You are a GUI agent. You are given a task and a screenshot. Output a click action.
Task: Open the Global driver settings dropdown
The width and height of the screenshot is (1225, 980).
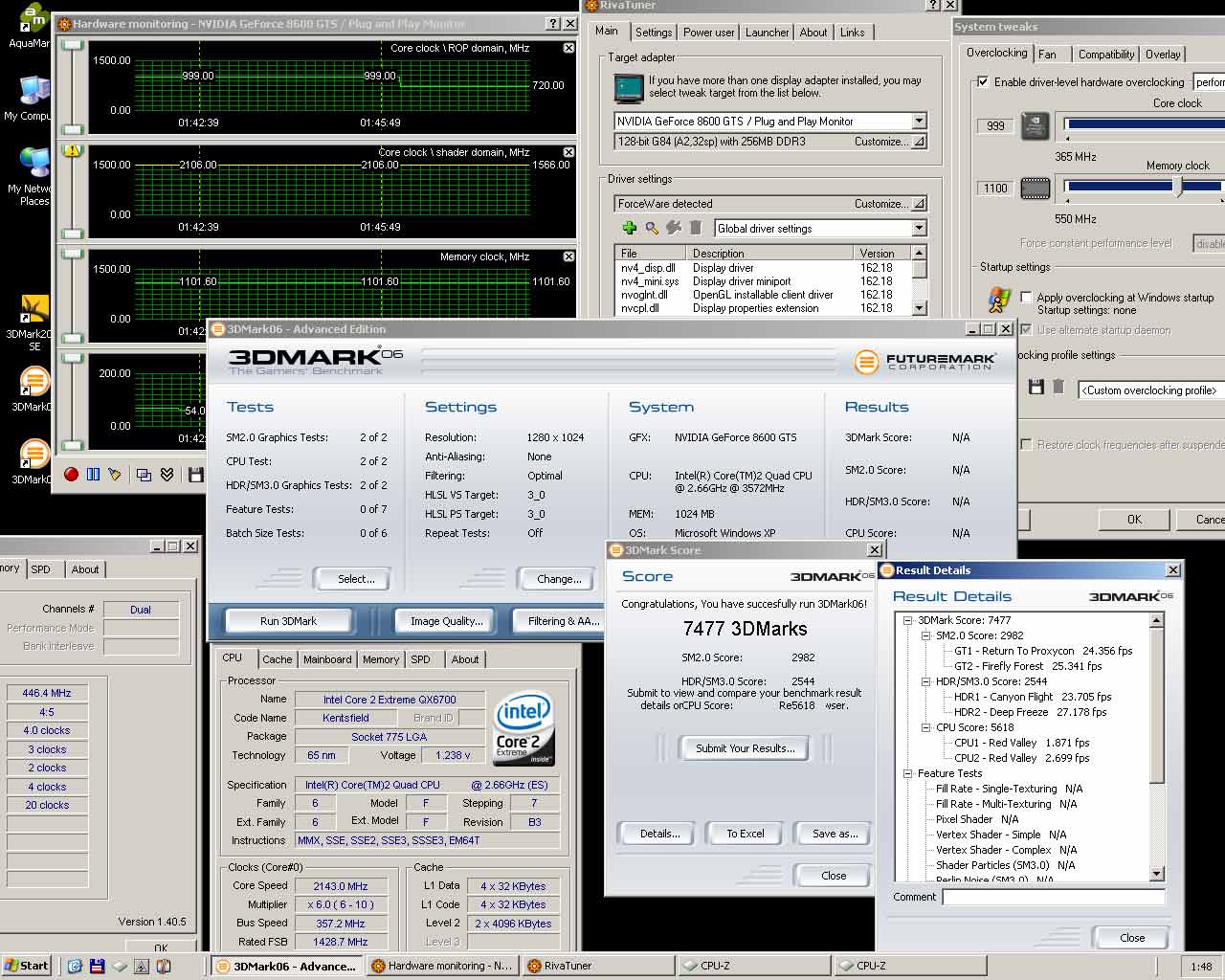tap(919, 229)
